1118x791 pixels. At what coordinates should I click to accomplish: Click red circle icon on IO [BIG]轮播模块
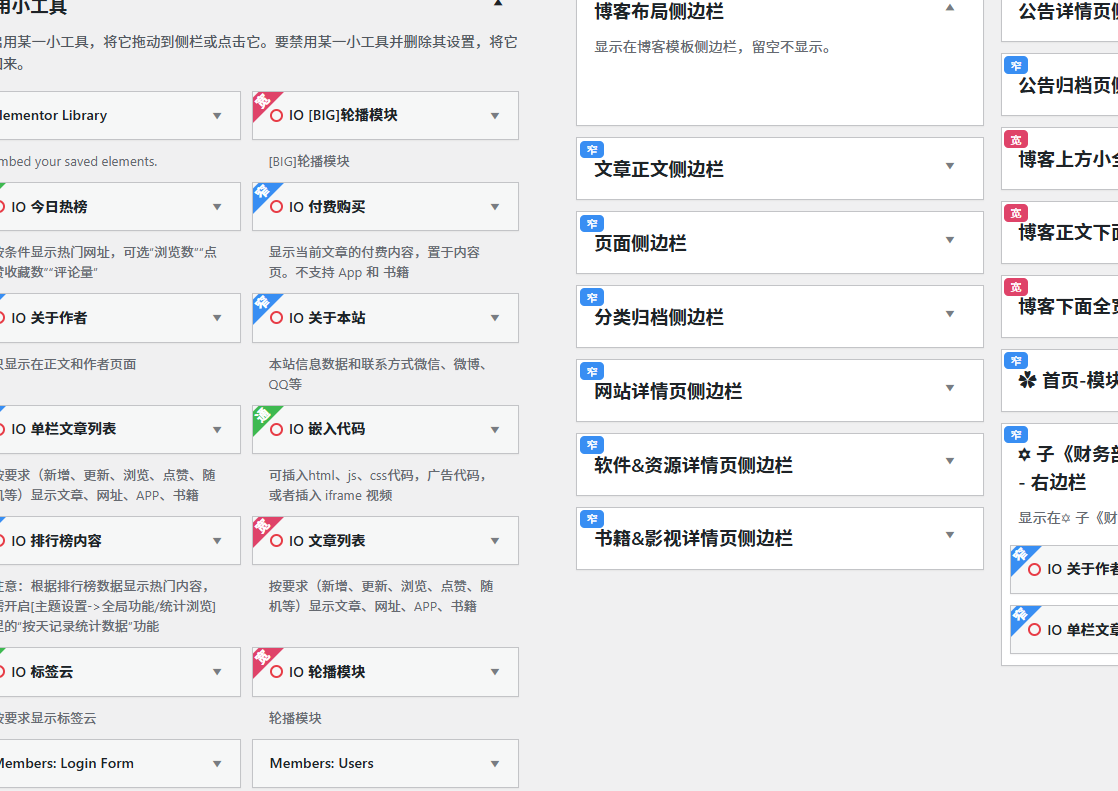coord(277,116)
